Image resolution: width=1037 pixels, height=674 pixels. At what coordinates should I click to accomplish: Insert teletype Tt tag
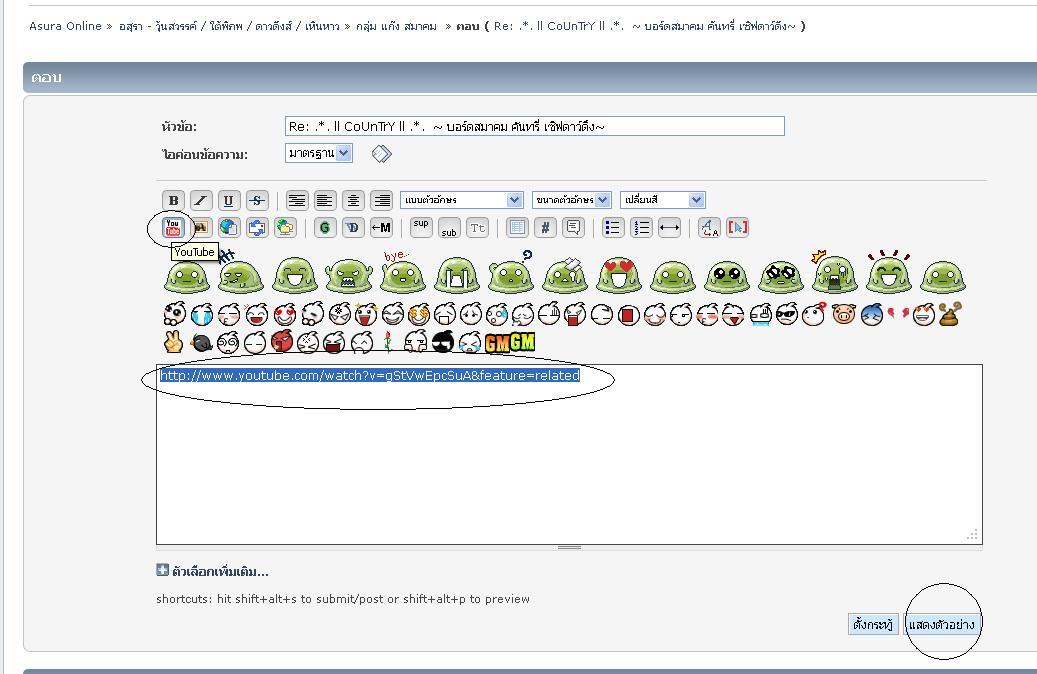point(477,228)
